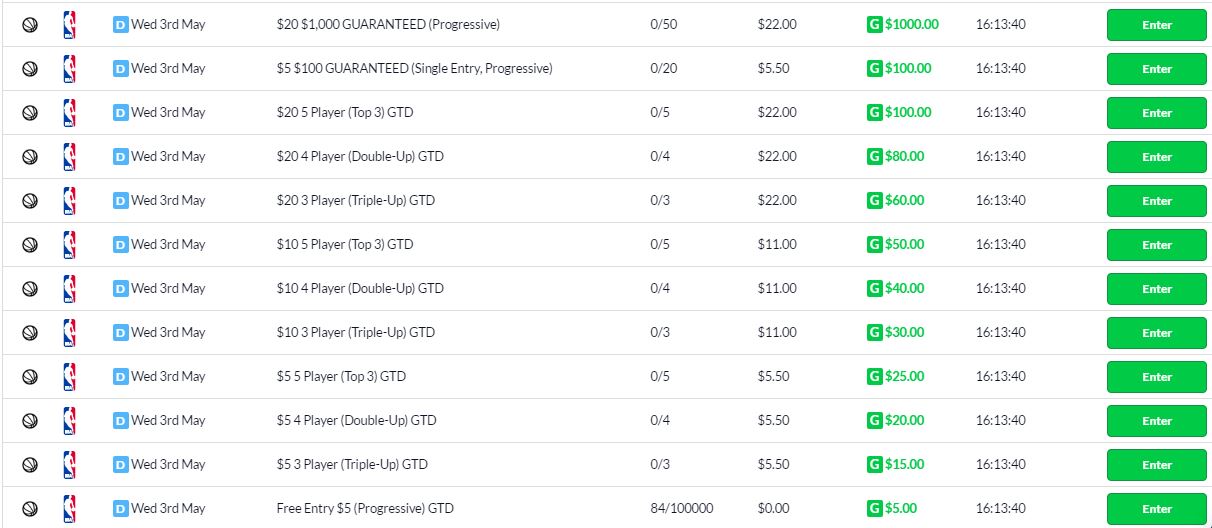
Task: Click NBA logo in $20 3 Player Triple-Up row
Action: click(69, 201)
